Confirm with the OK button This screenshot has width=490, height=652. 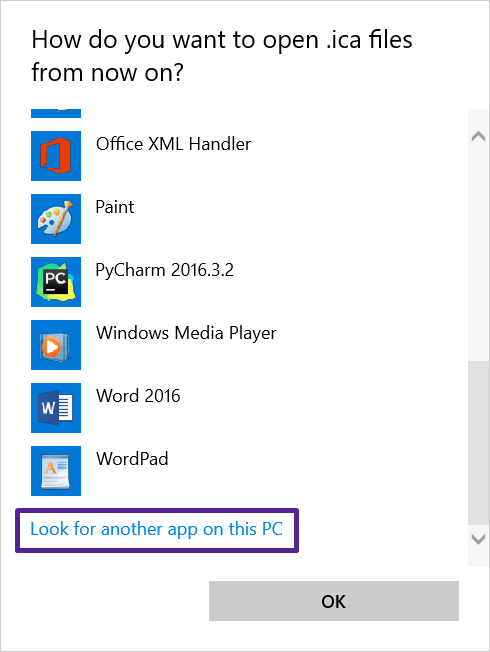point(334,601)
